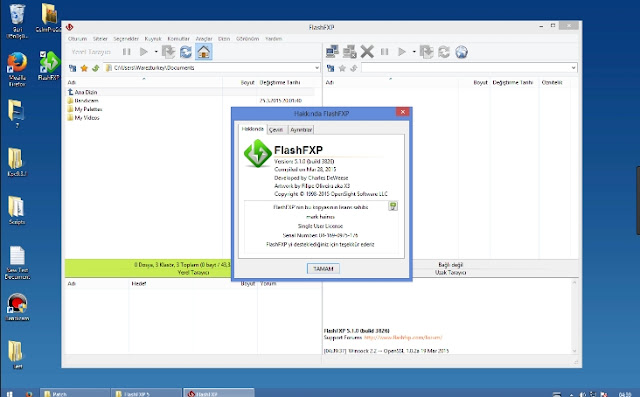This screenshot has height=397, width=640.
Task: Click the Patch taskbar button
Action: 75,393
